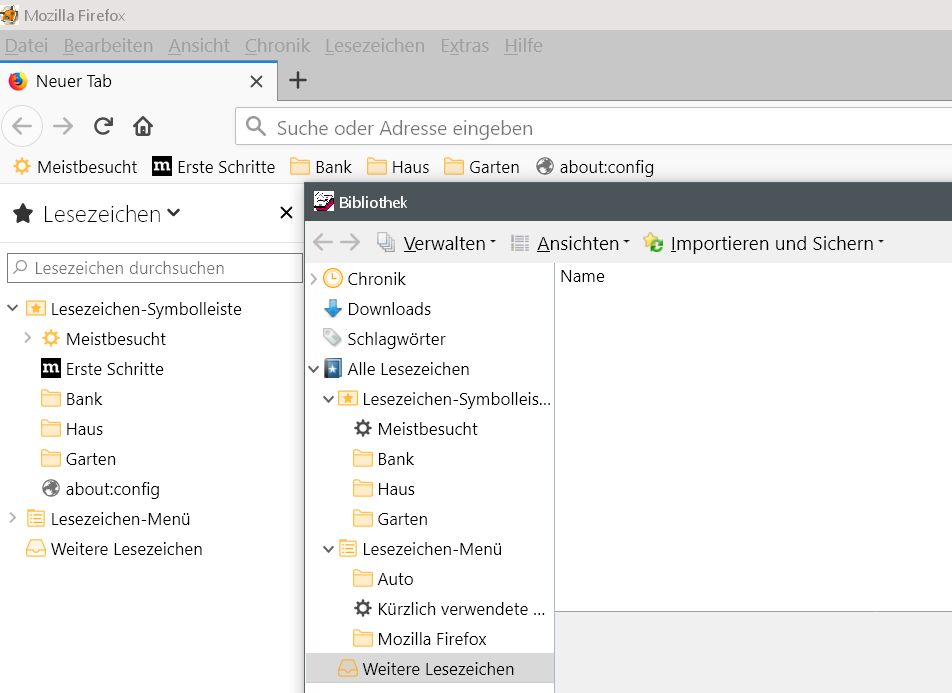Open Importieren und Sichern menu
952x693 pixels.
(763, 243)
